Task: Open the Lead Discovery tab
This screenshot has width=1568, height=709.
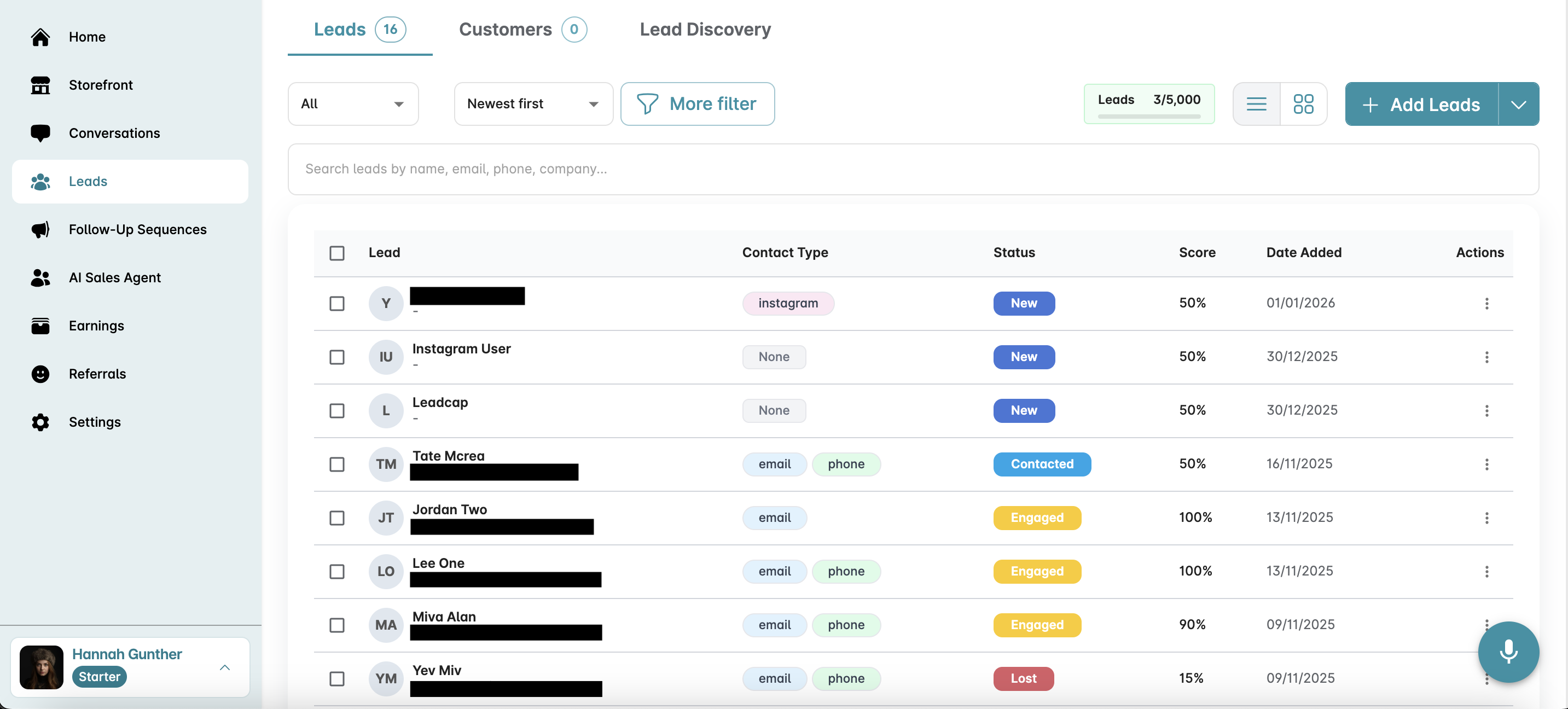Action: 705,29
